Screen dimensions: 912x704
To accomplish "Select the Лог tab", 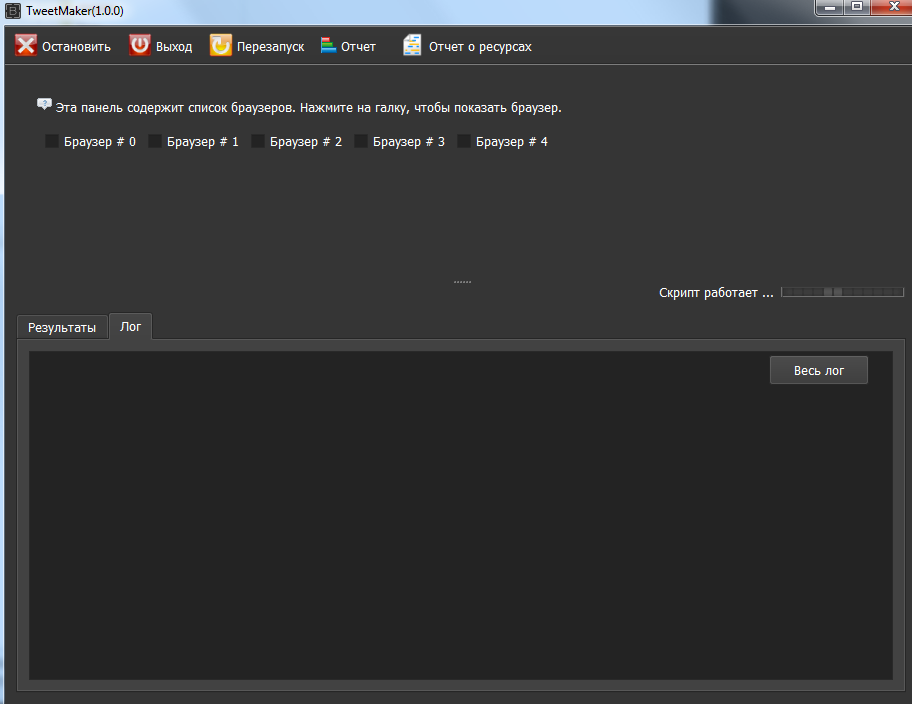I will point(130,326).
